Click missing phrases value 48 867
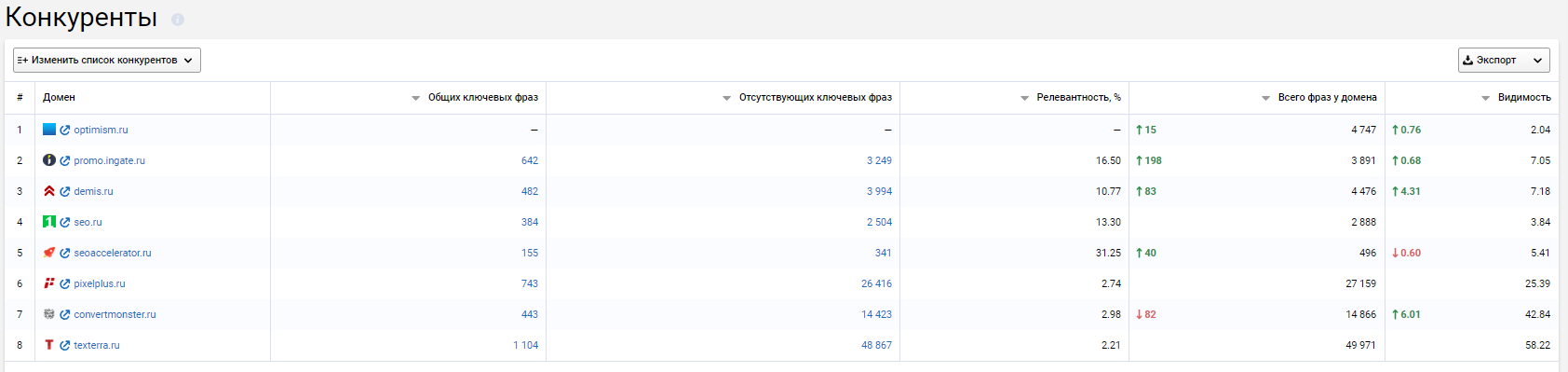The width and height of the screenshot is (1568, 372). point(876,346)
